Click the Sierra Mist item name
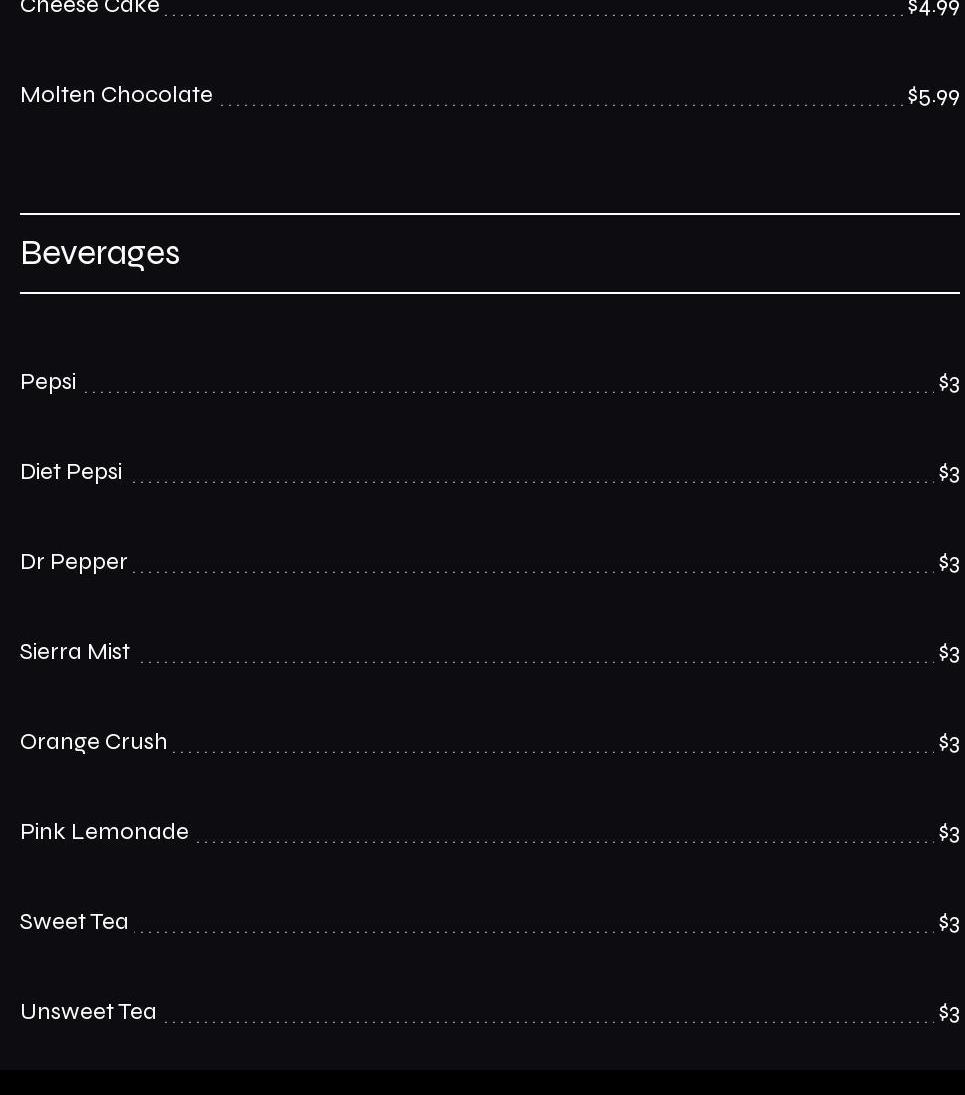Screen dimensions: 965x1095 click(x=75, y=652)
